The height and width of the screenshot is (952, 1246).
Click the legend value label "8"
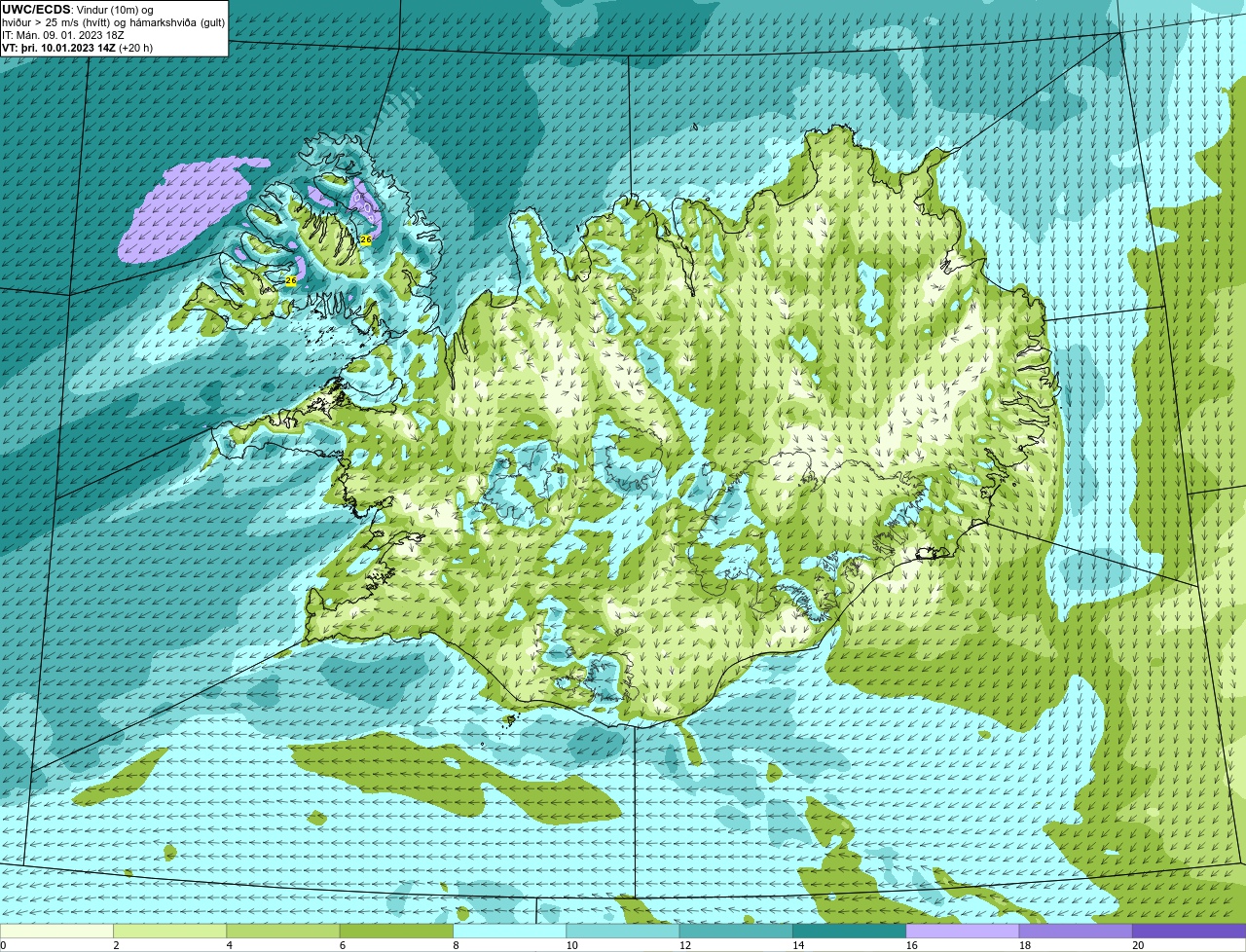click(456, 945)
